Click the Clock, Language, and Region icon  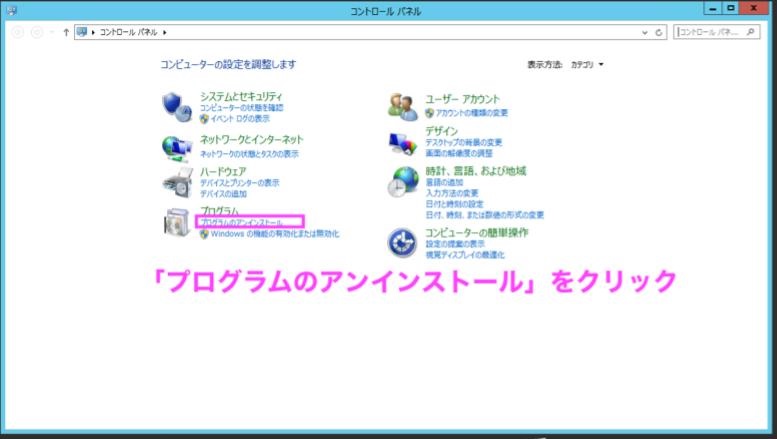[x=403, y=181]
